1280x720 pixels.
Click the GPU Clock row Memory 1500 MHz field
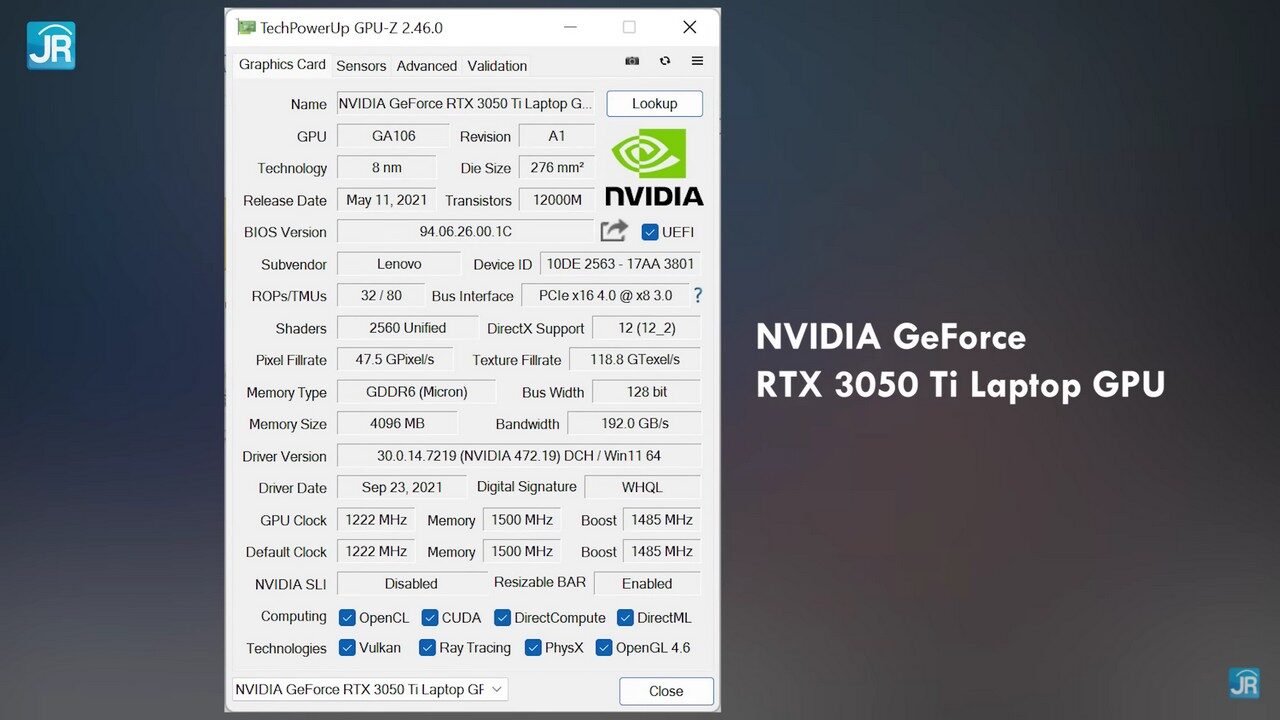pos(522,520)
